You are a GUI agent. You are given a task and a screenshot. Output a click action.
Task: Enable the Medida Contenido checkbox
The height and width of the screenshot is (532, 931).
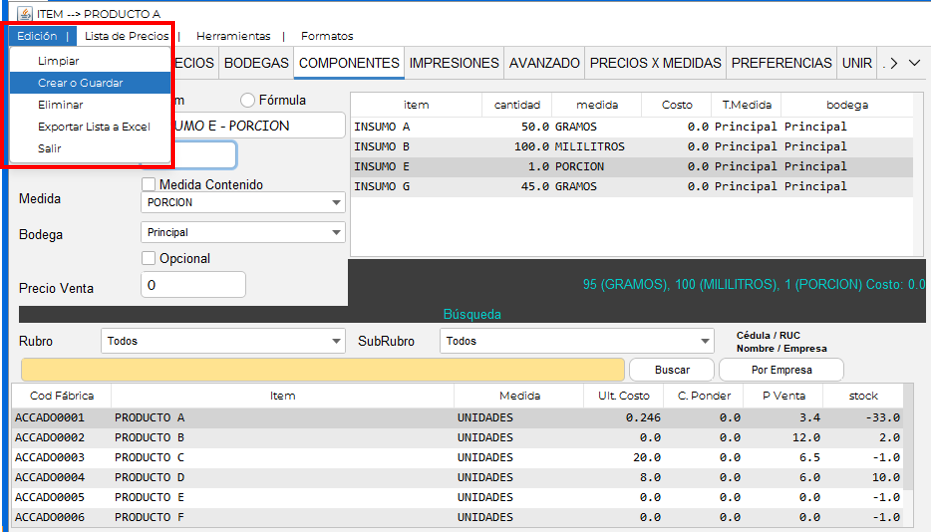[149, 185]
